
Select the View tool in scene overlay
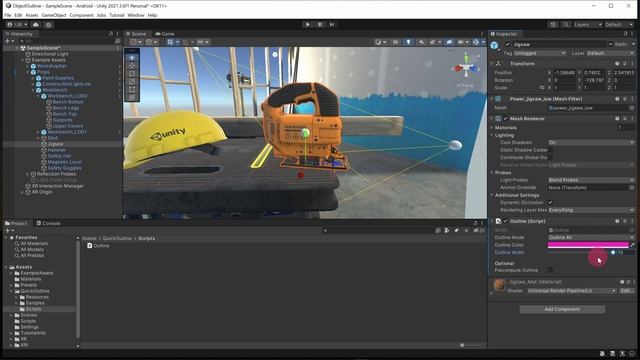(132, 58)
